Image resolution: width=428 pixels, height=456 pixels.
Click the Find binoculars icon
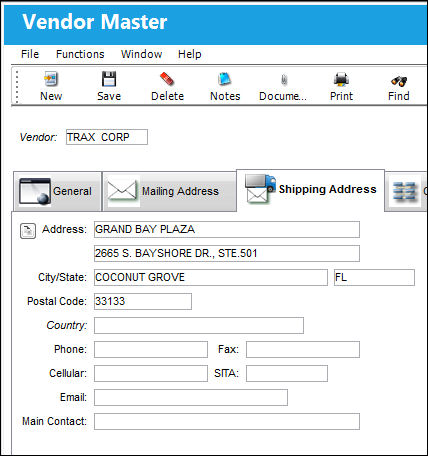pos(399,81)
